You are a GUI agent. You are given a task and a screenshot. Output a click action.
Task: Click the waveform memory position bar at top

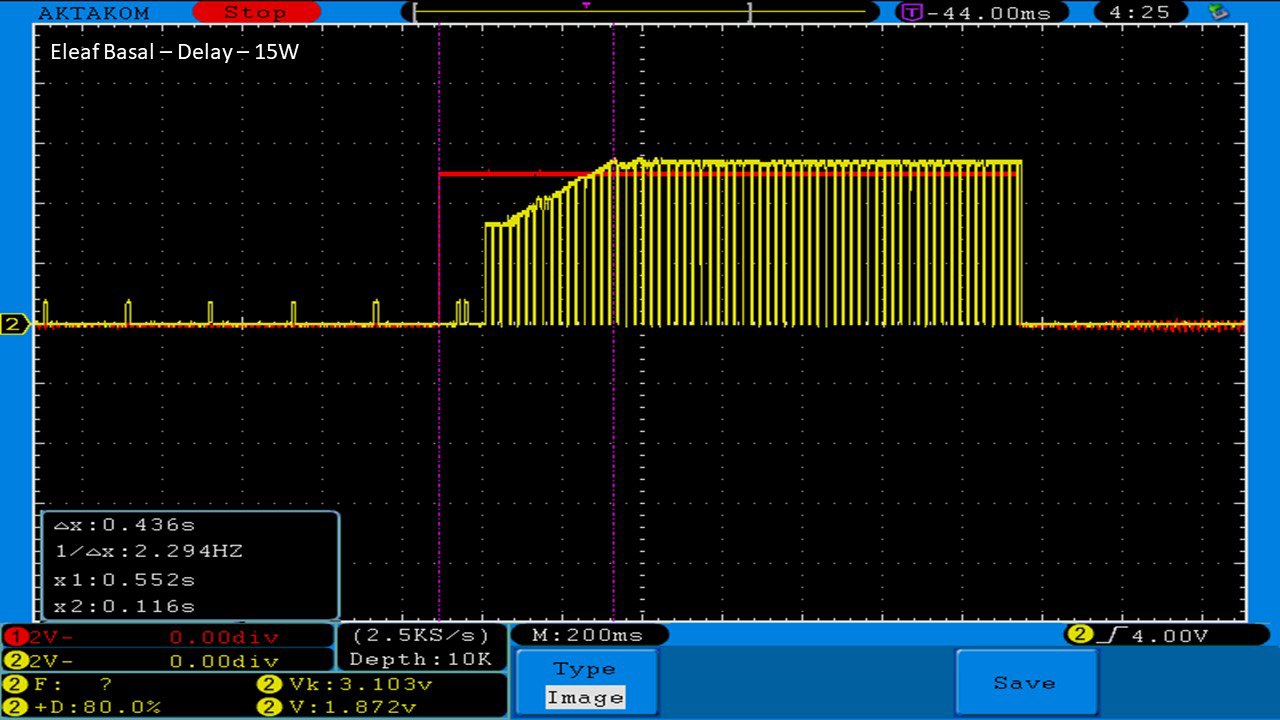pyautogui.click(x=640, y=13)
